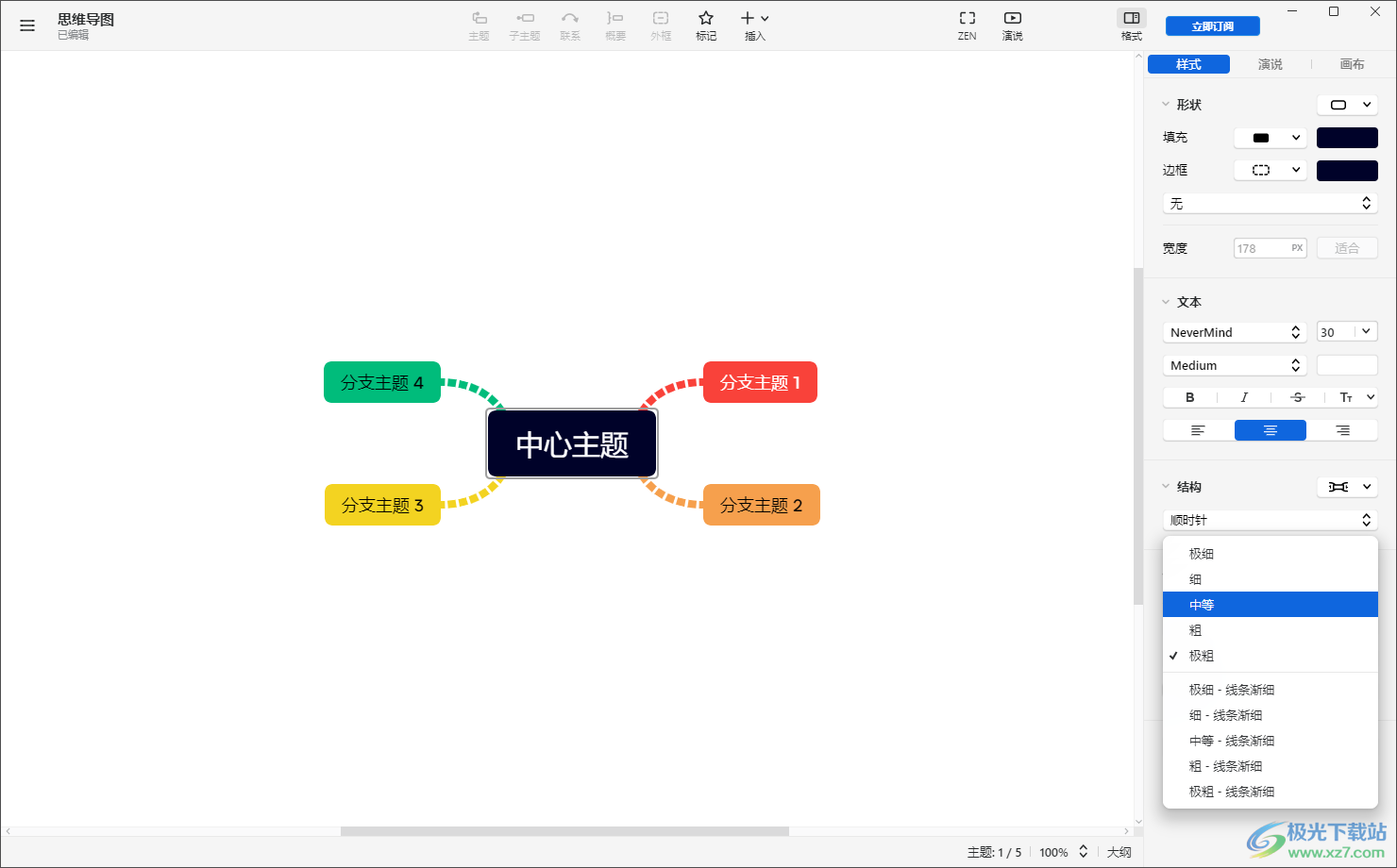Viewport: 1397px width, 868px height.
Task: Collapse the 文本 section
Action: tap(1166, 302)
